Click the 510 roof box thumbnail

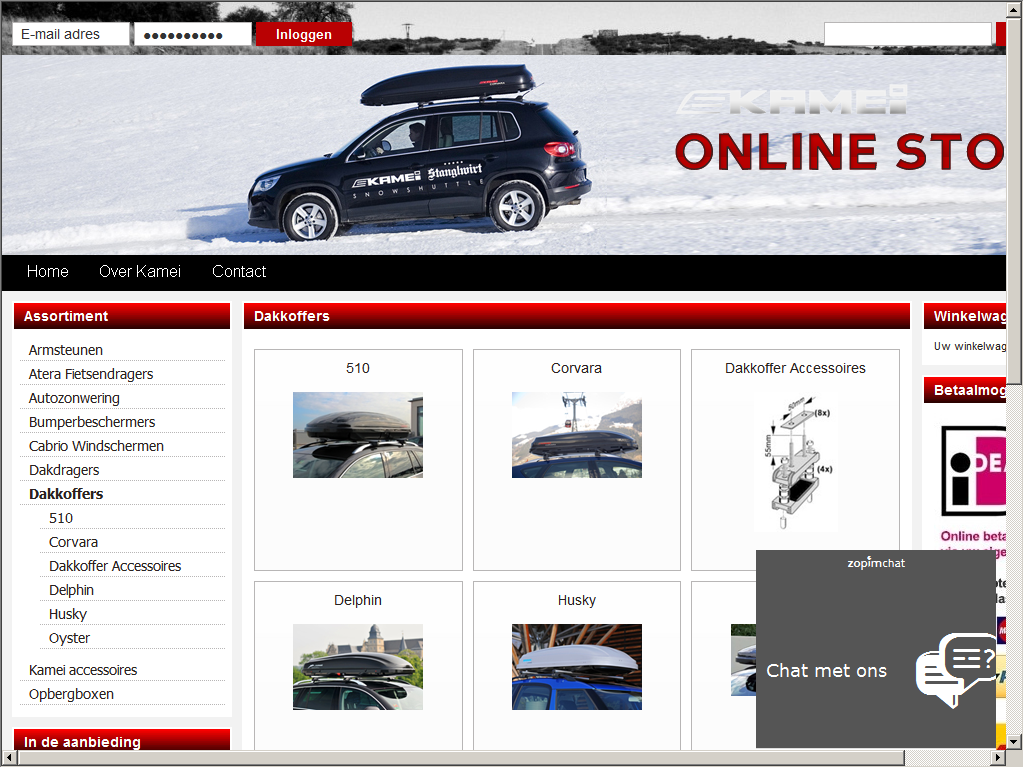(358, 435)
